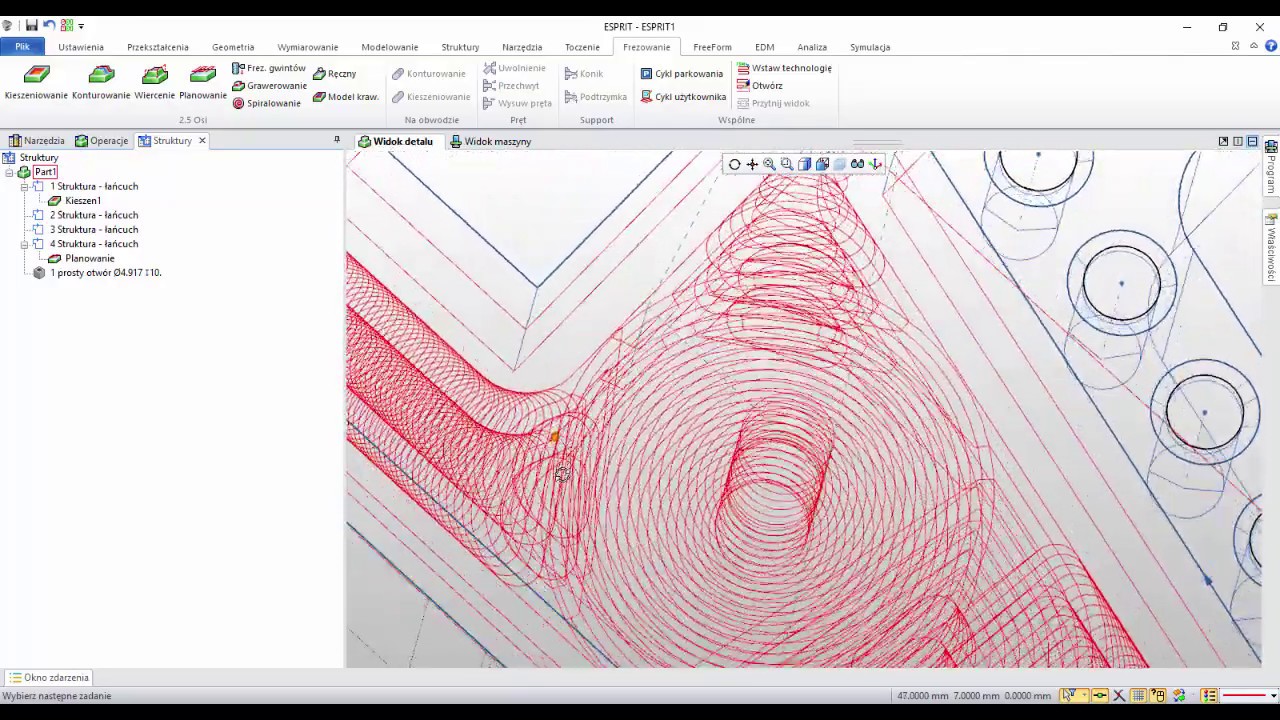Open the red line style dropdown

(1273, 695)
